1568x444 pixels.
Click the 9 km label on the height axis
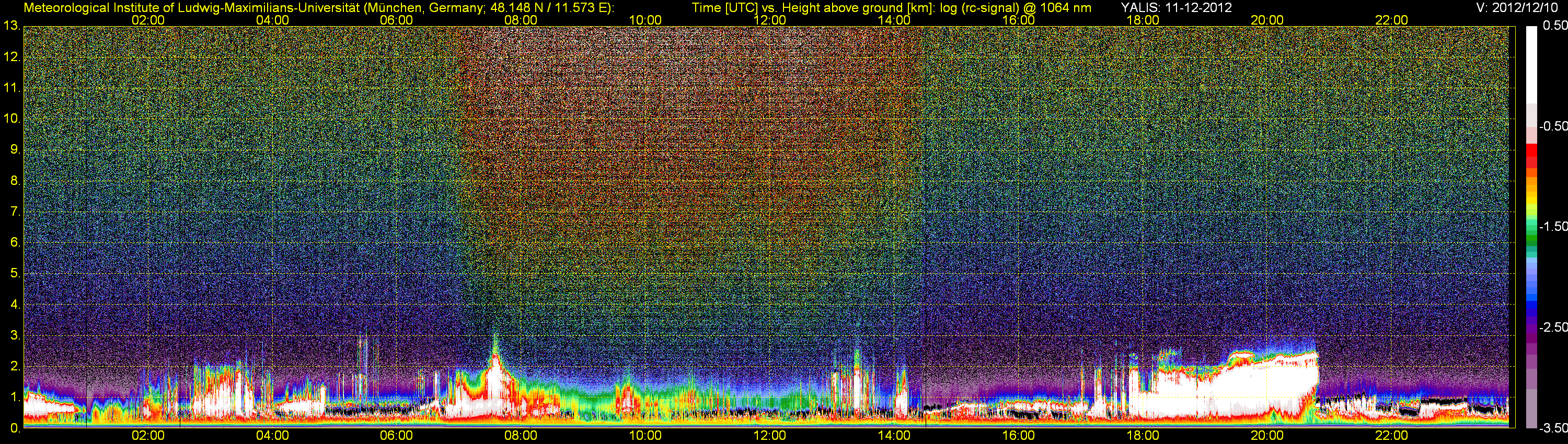pyautogui.click(x=15, y=149)
